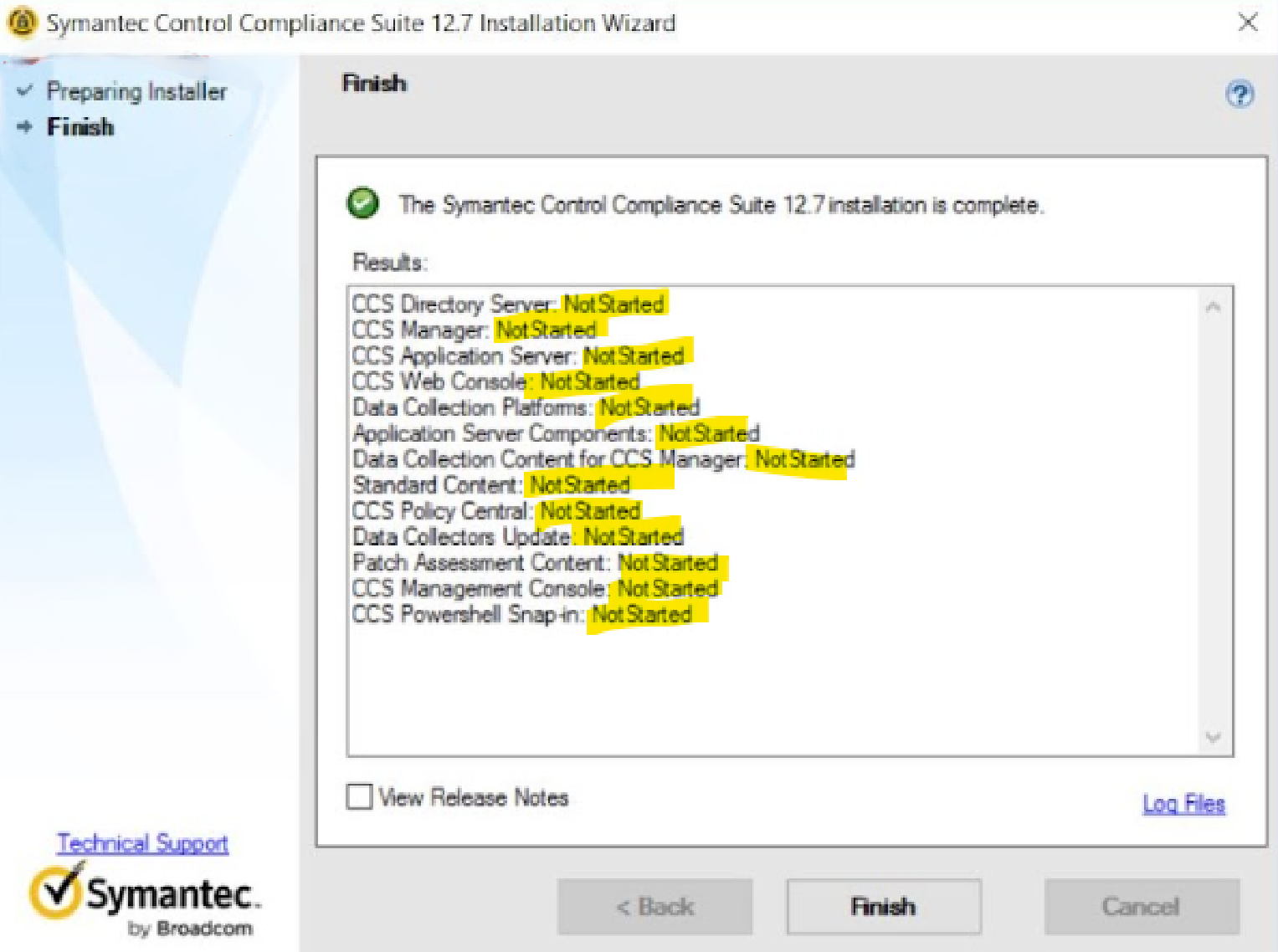Click the Back button
Viewport: 1278px width, 952px height.
click(x=655, y=906)
